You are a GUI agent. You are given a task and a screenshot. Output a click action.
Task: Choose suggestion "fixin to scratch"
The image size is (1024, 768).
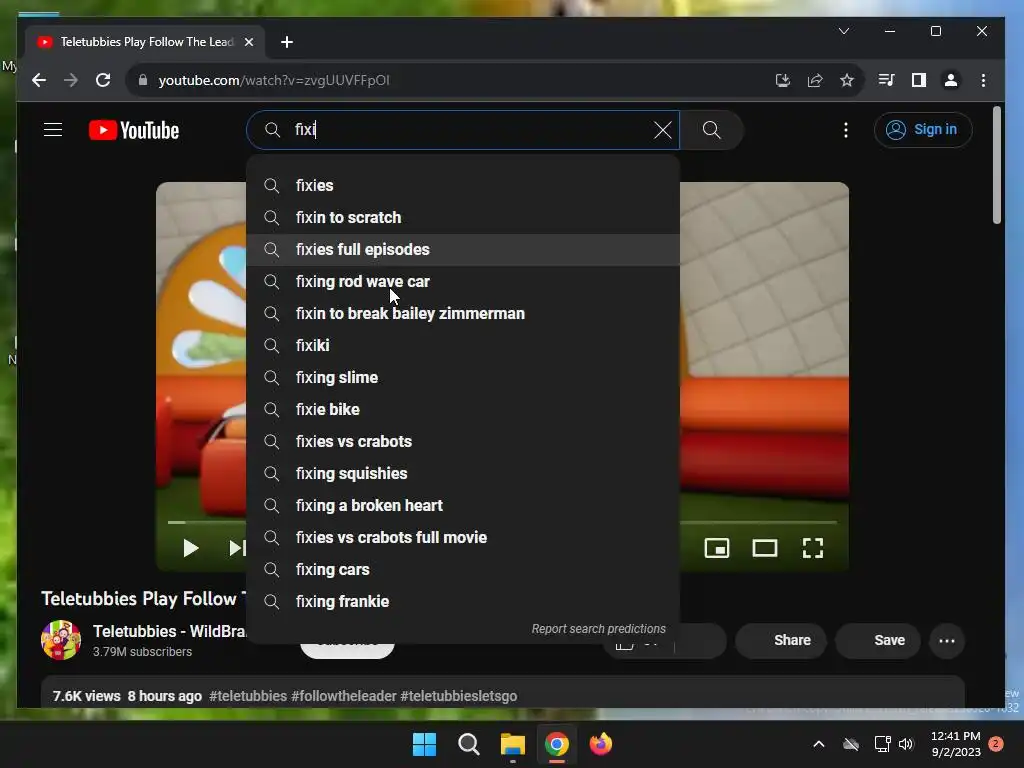coord(463,217)
